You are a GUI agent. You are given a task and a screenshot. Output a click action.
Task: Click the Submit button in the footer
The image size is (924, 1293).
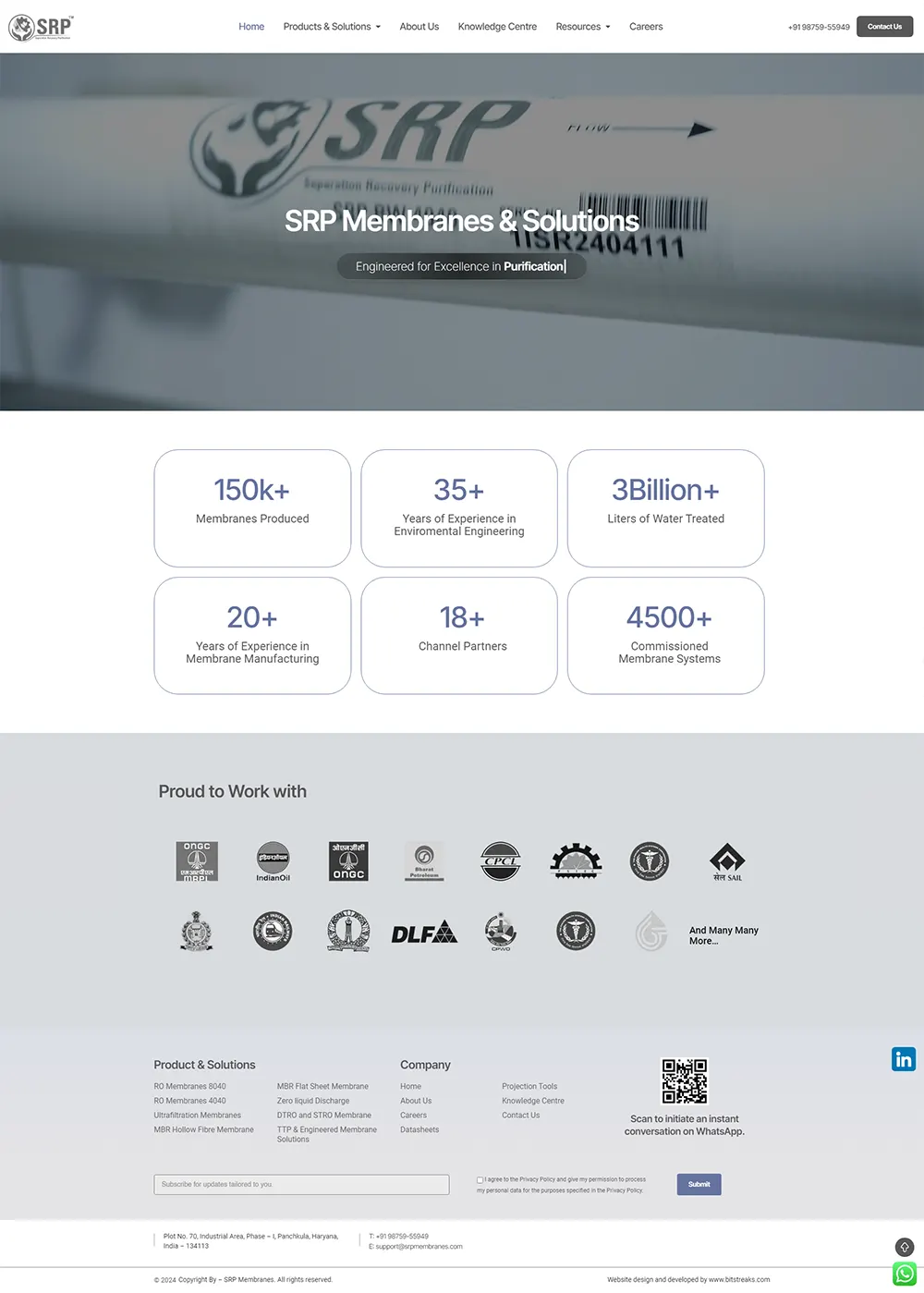coord(699,1184)
